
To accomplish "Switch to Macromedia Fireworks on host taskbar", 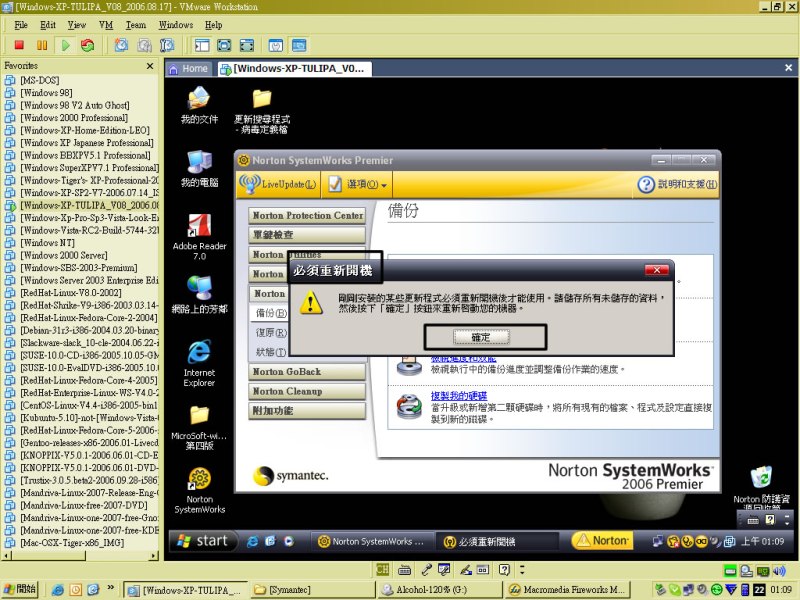I will [566, 590].
